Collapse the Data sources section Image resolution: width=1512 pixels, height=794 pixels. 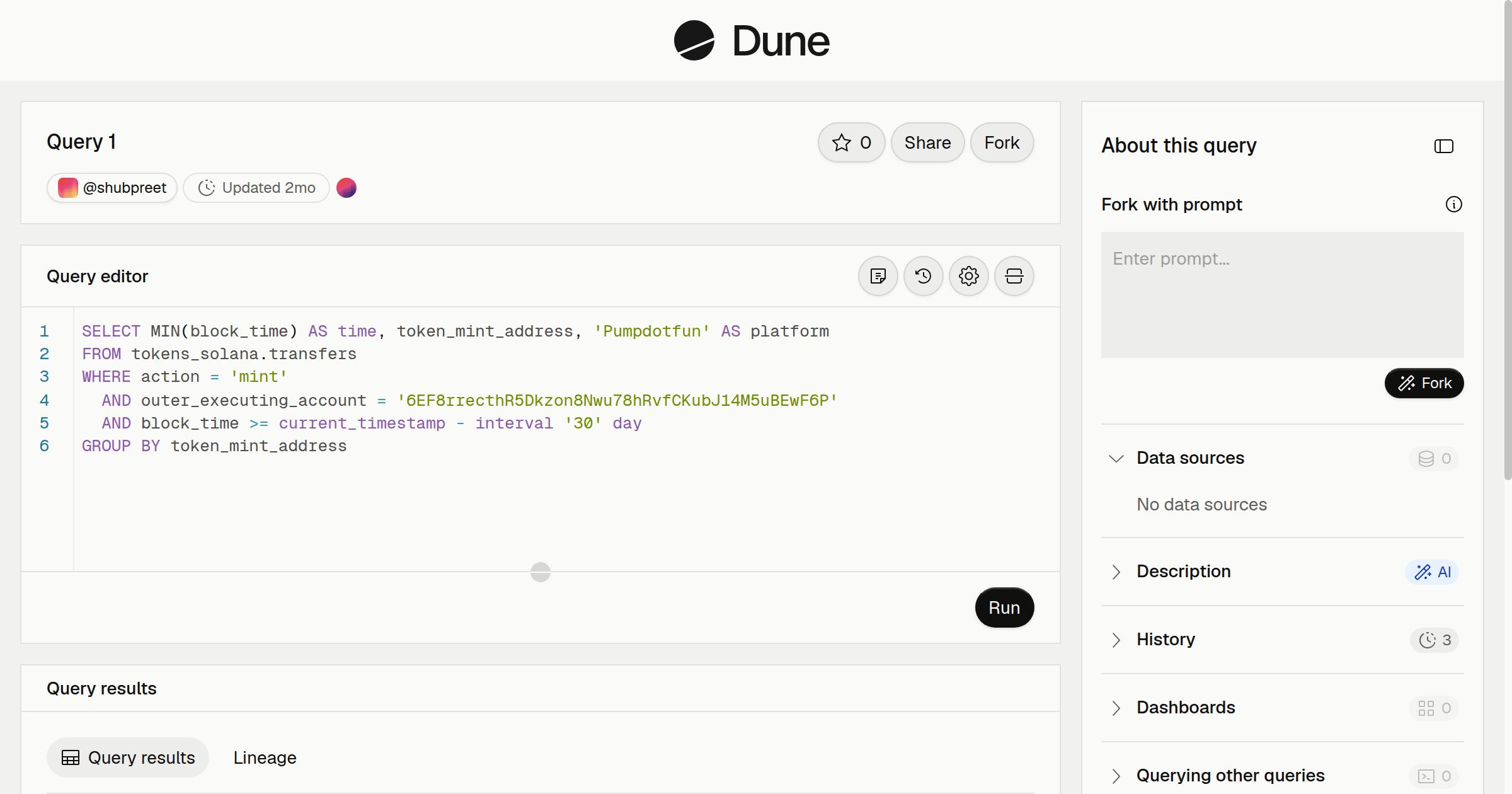point(1116,459)
